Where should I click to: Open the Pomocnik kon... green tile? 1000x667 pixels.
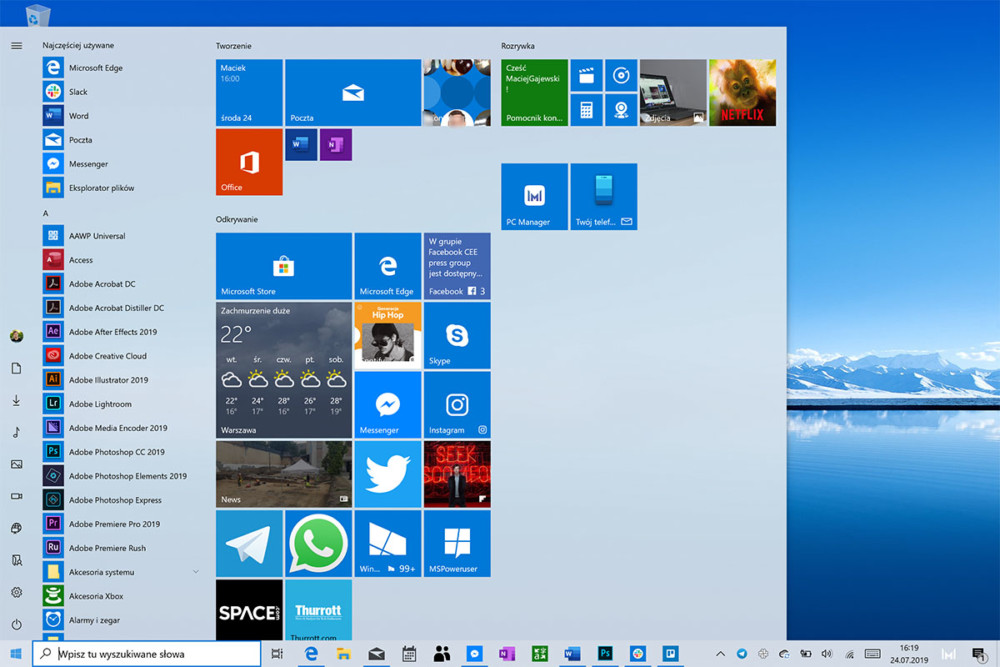[534, 92]
